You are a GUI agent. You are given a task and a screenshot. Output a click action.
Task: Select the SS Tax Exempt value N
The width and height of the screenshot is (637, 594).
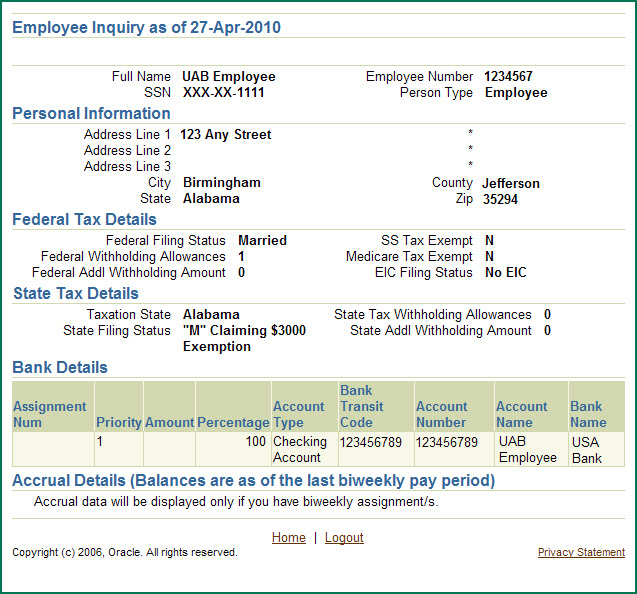tap(490, 240)
